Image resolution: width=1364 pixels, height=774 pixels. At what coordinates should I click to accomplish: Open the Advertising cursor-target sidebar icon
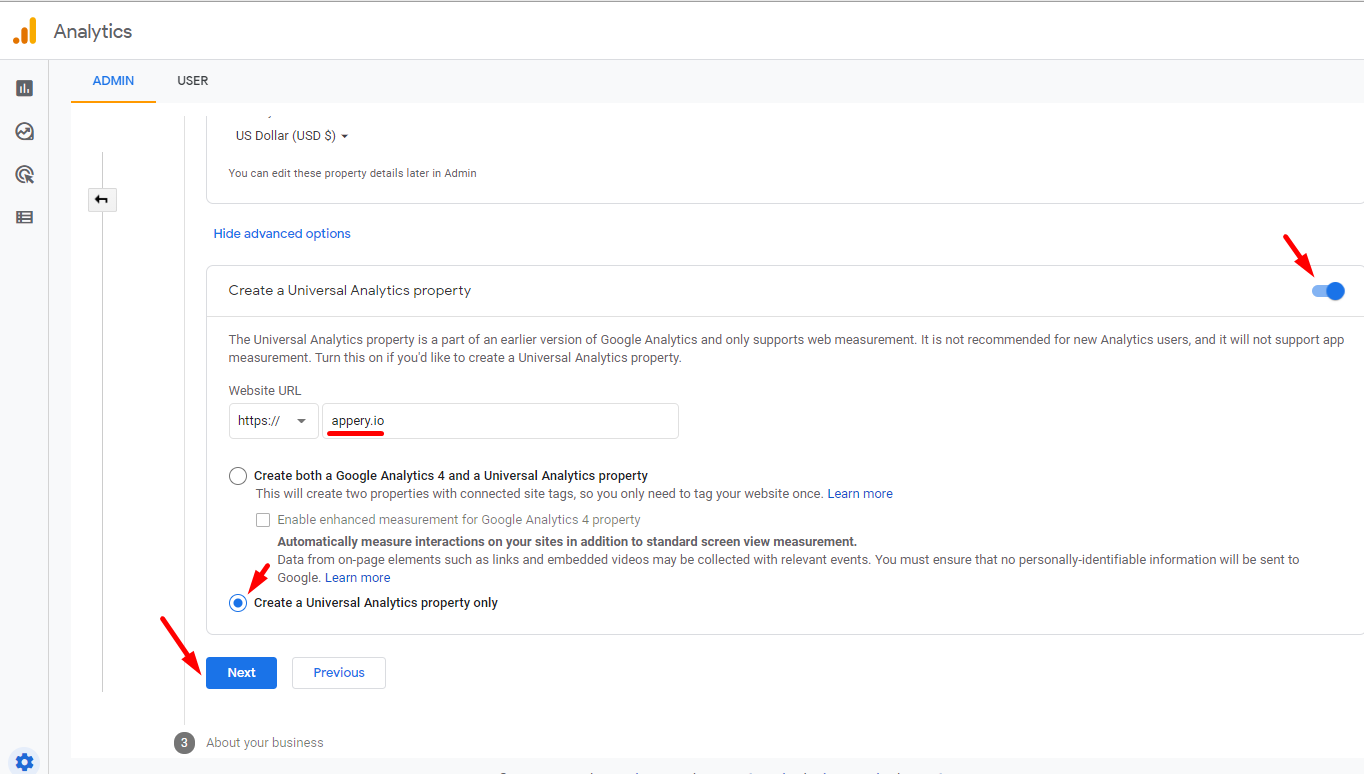click(x=25, y=174)
